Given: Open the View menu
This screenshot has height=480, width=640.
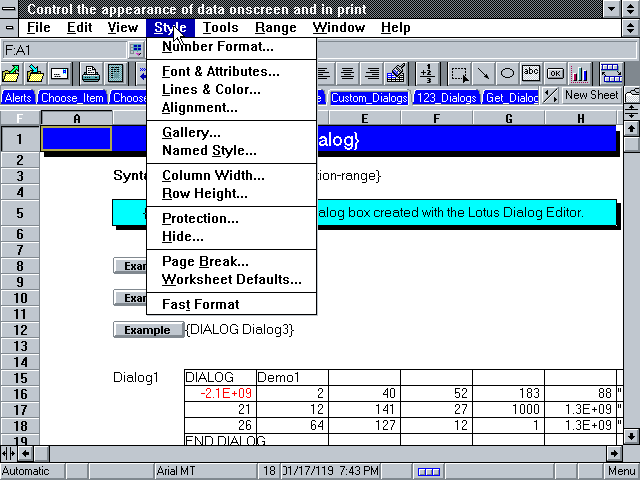Looking at the screenshot, I should coord(123,28).
